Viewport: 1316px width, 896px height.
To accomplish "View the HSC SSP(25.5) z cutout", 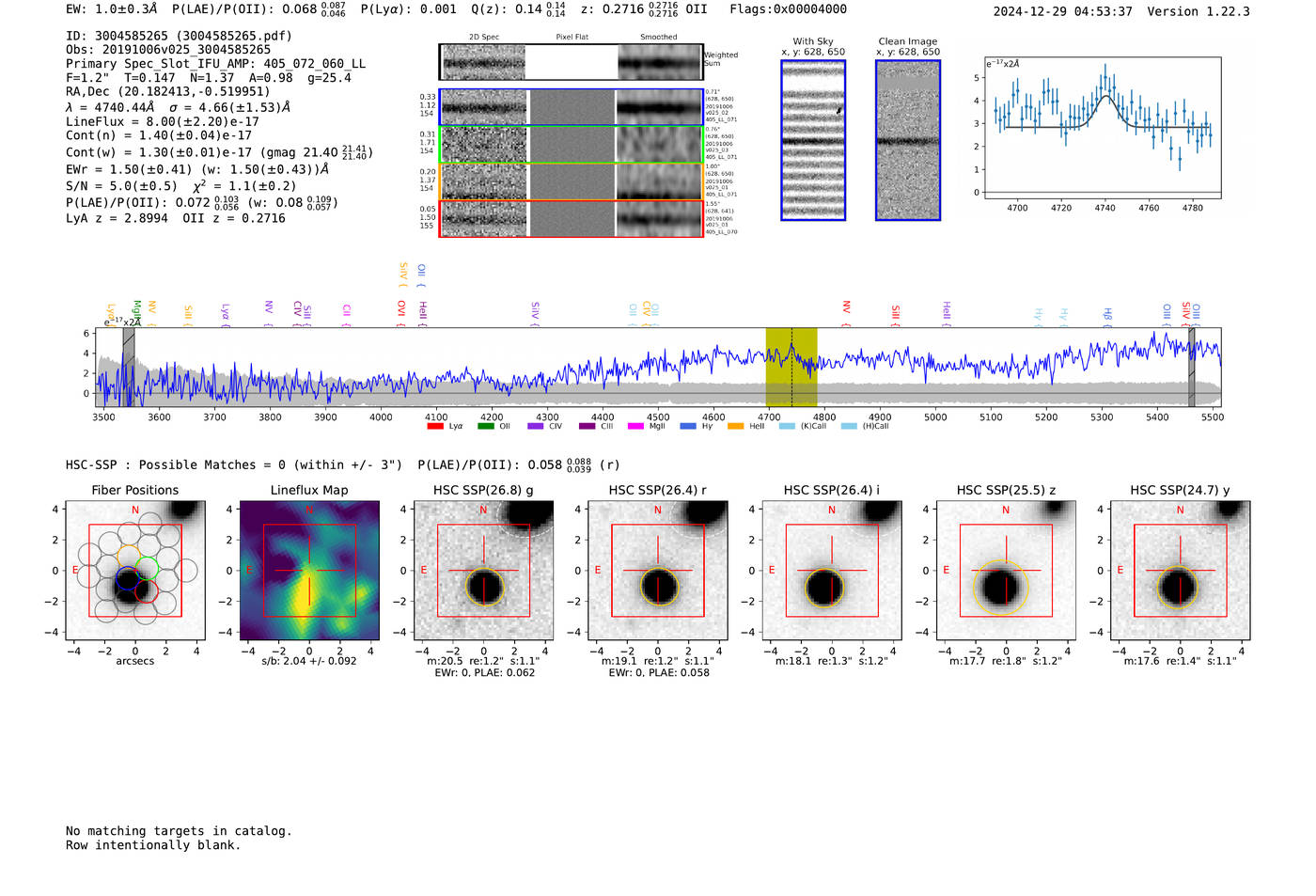I will [x=1006, y=571].
